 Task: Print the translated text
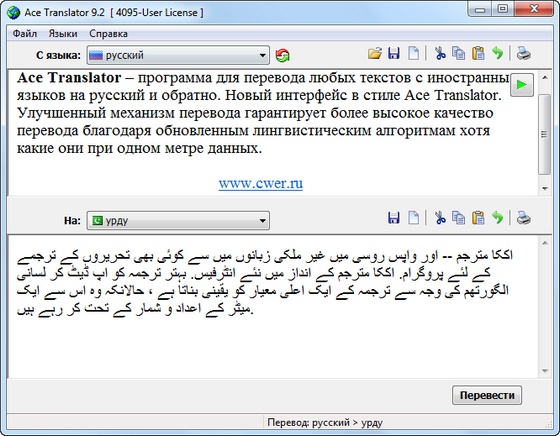click(524, 217)
